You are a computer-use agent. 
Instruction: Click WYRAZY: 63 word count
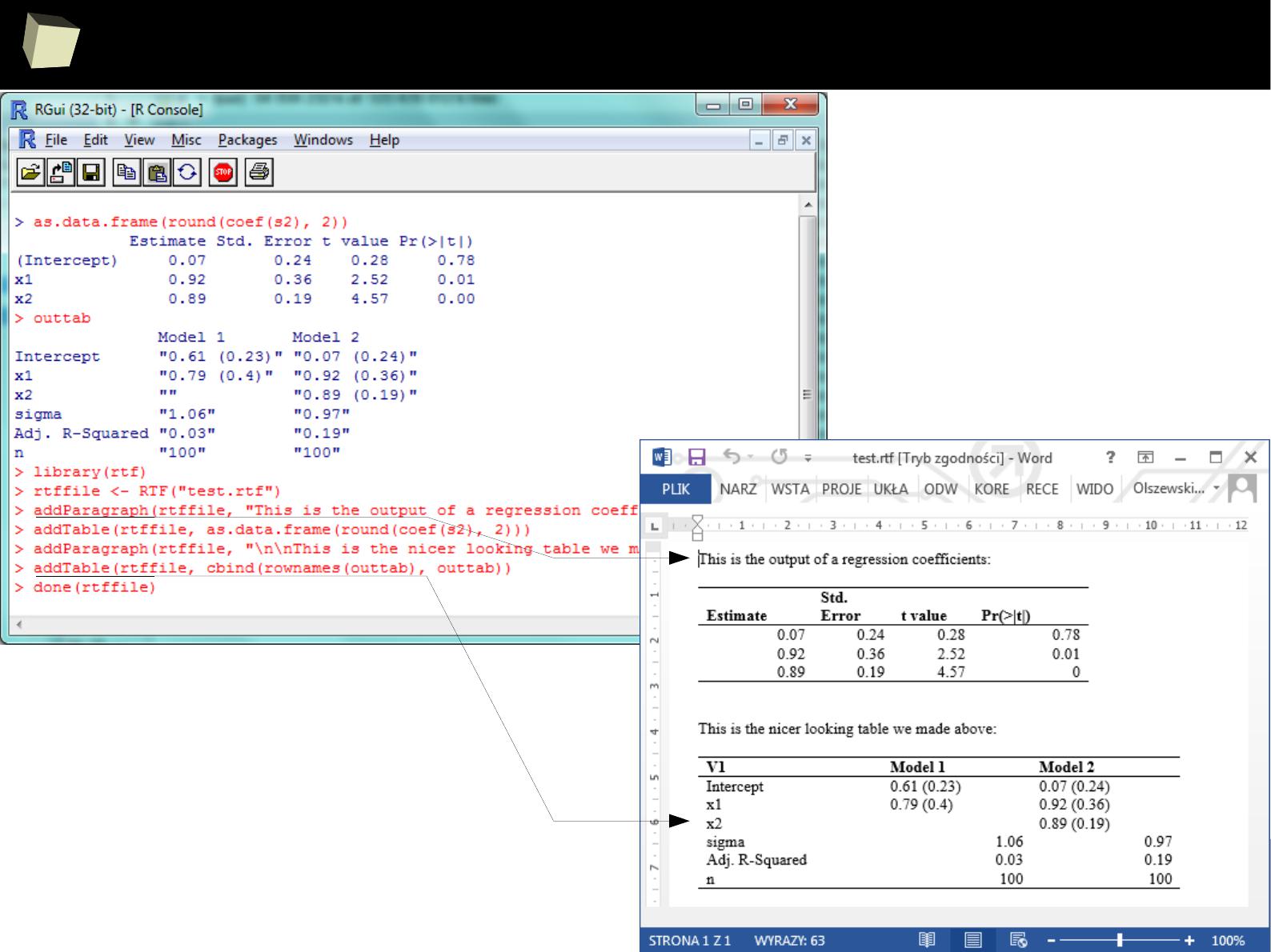[x=790, y=941]
